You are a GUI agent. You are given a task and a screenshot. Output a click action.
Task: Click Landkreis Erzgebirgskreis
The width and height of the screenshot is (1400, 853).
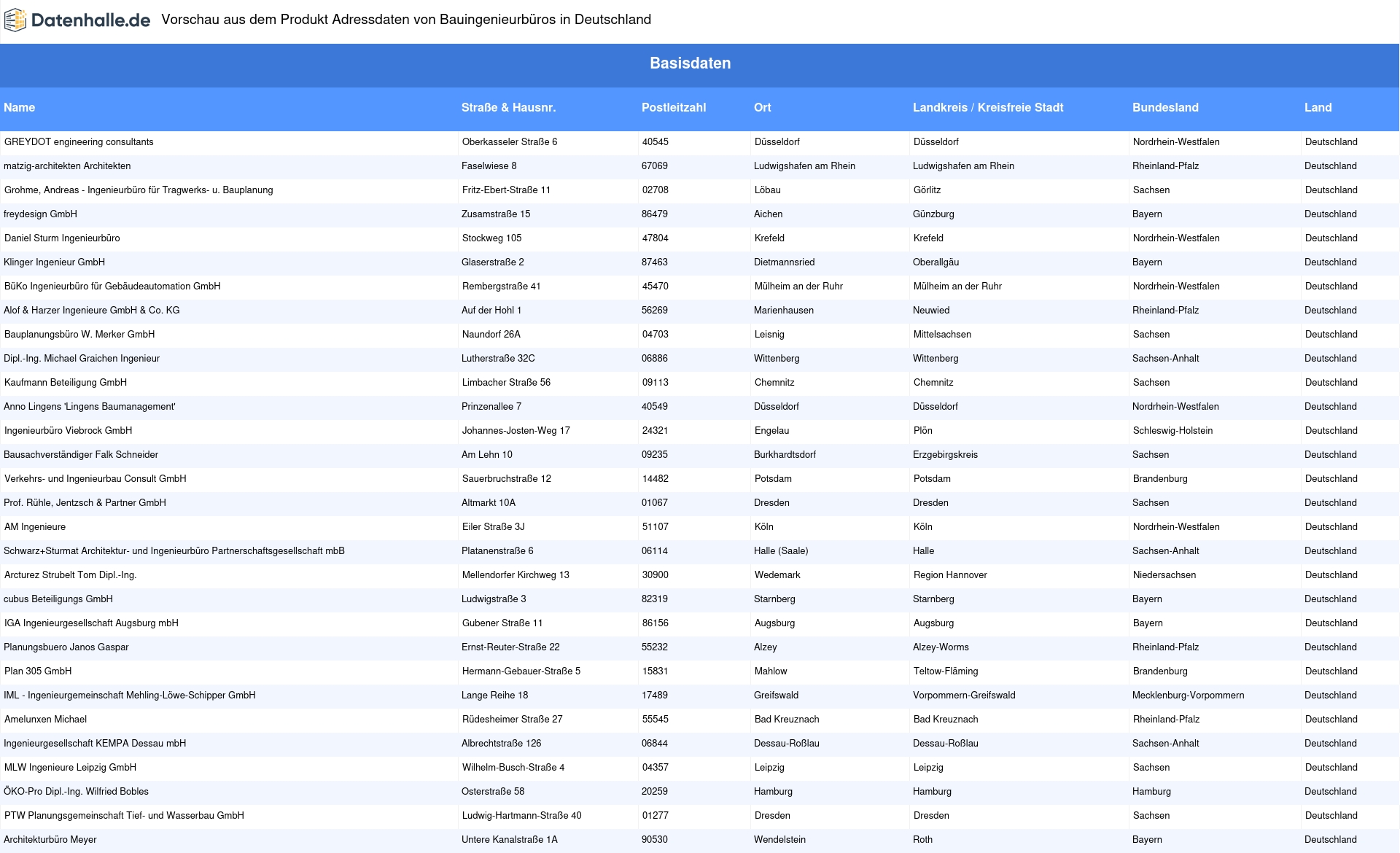coord(945,455)
